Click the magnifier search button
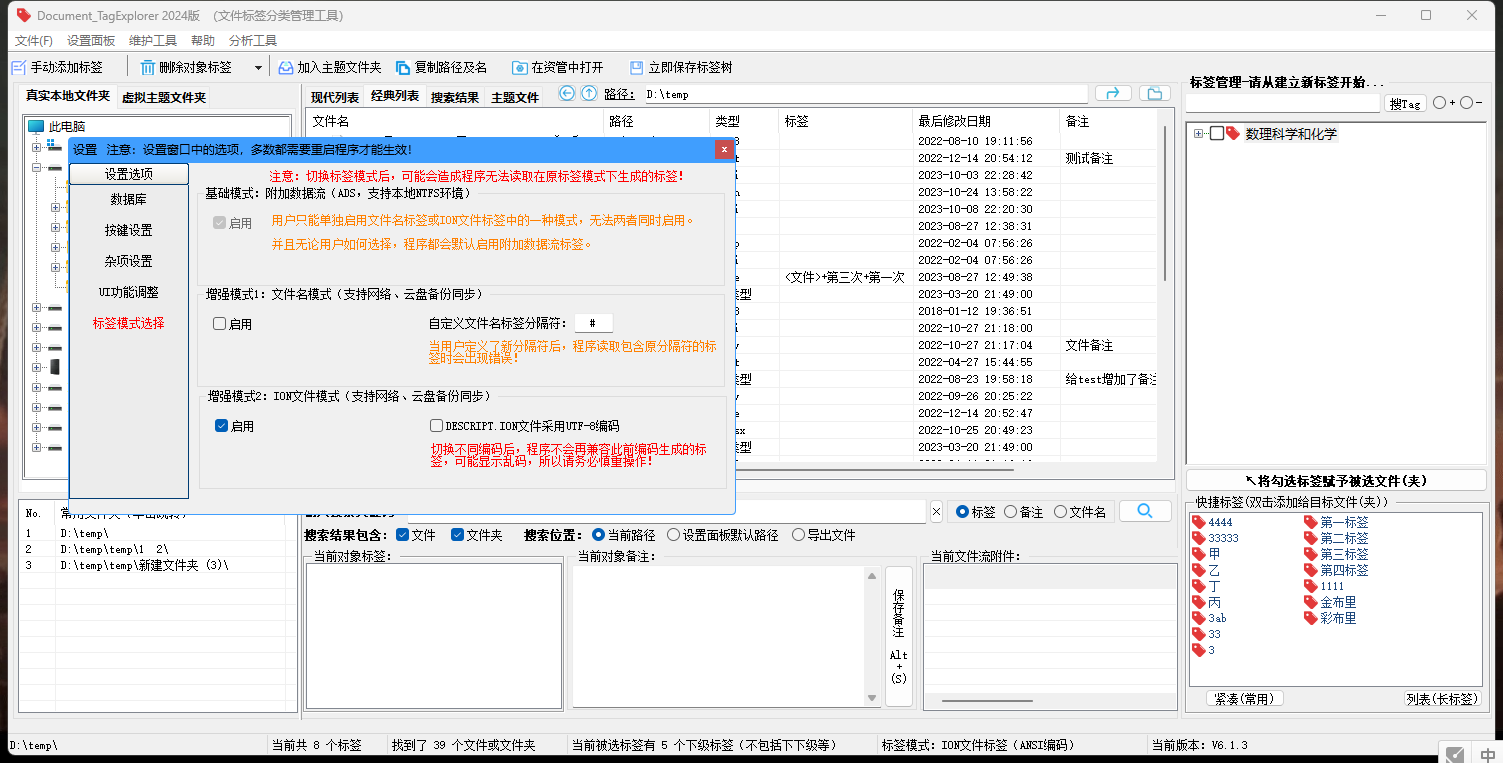Screen dimensions: 1503x763 1144,511
